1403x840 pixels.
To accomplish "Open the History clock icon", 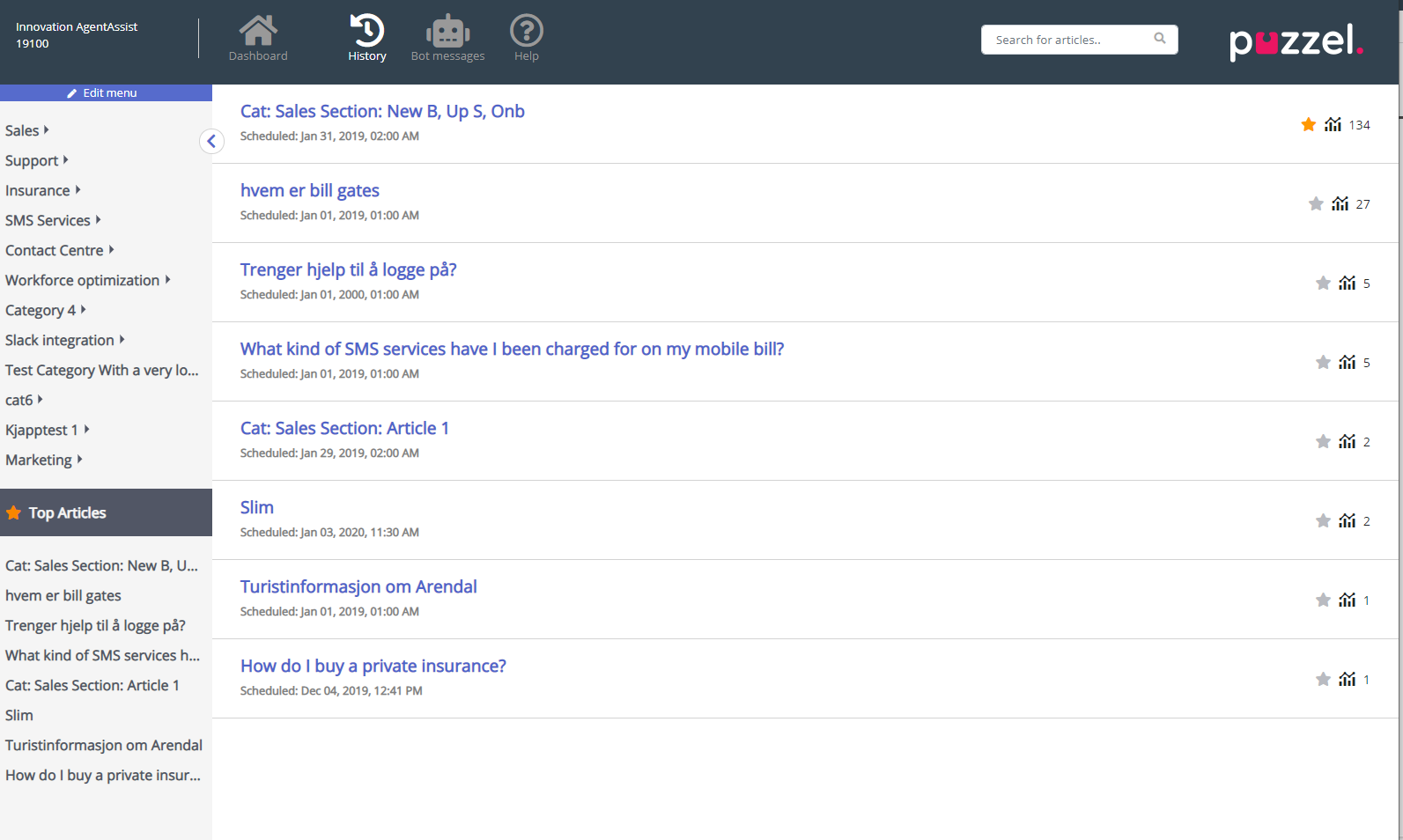I will 367,31.
